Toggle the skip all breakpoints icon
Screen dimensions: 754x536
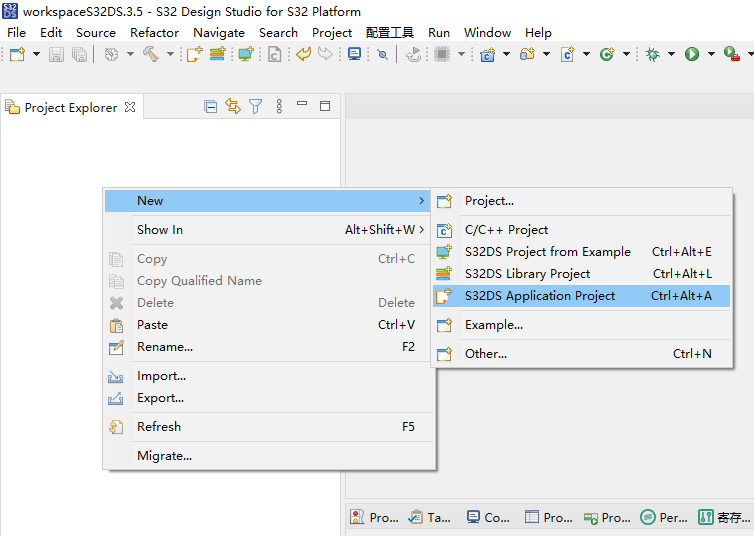382,54
